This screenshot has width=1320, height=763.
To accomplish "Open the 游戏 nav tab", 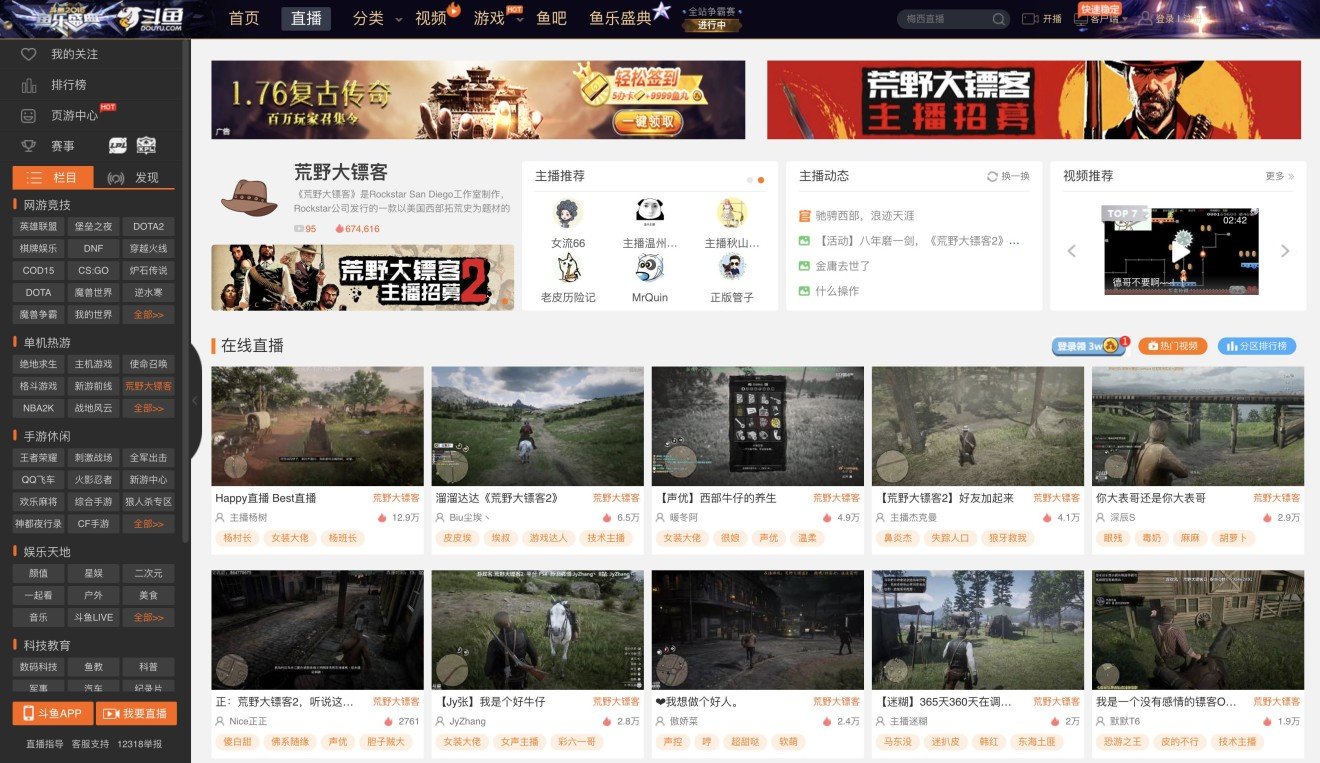I will (x=489, y=18).
